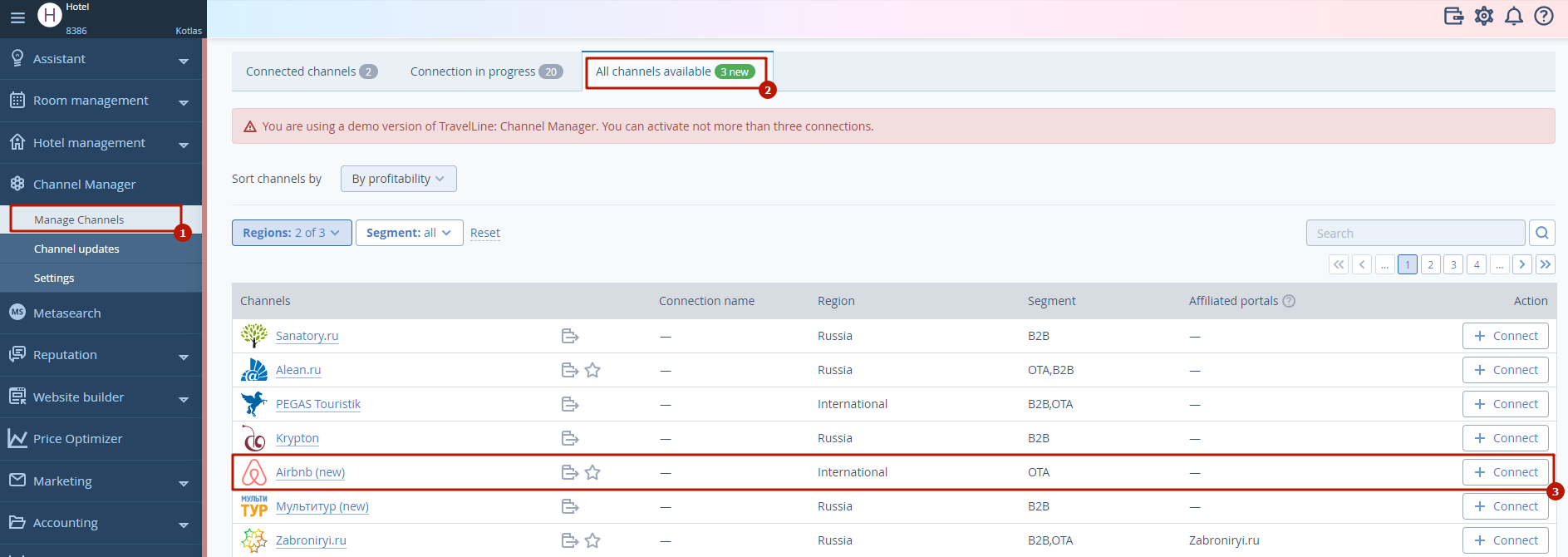This screenshot has width=1568, height=557.
Task: Open Channel Manager Settings item
Action: pos(54,278)
